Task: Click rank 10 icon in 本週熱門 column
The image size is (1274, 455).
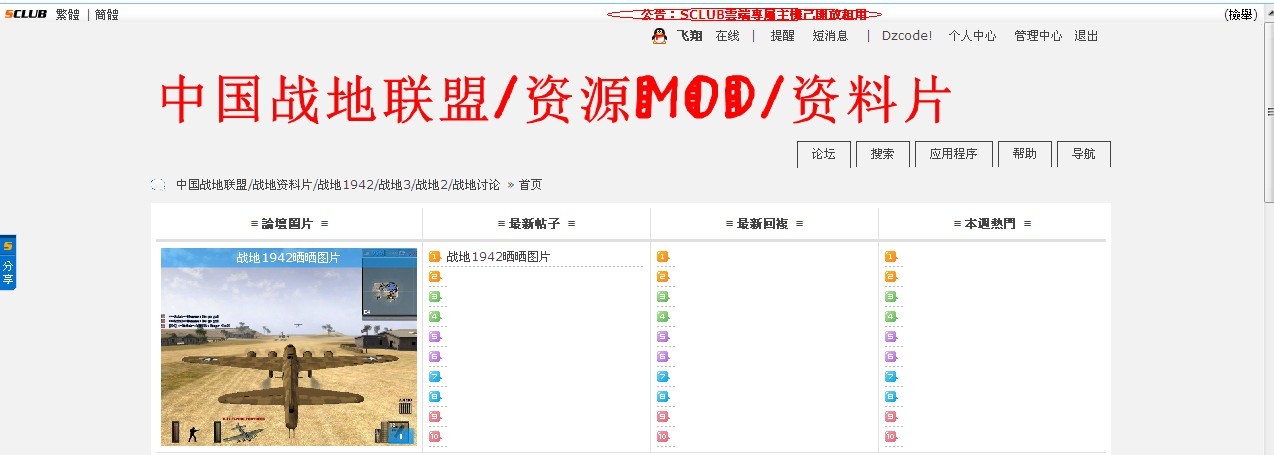Action: tap(891, 437)
